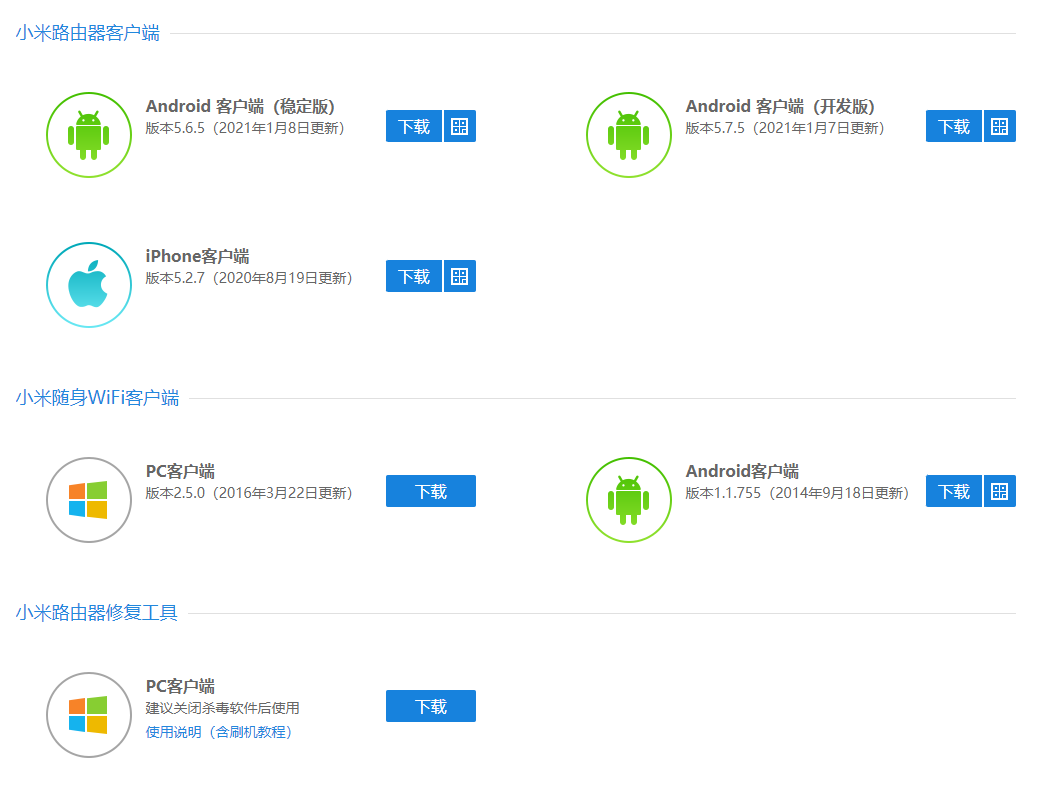Screen dimensions: 1040x795
Task: Click the Windows logo under 小米路由器修复工具
Action: tap(89, 714)
